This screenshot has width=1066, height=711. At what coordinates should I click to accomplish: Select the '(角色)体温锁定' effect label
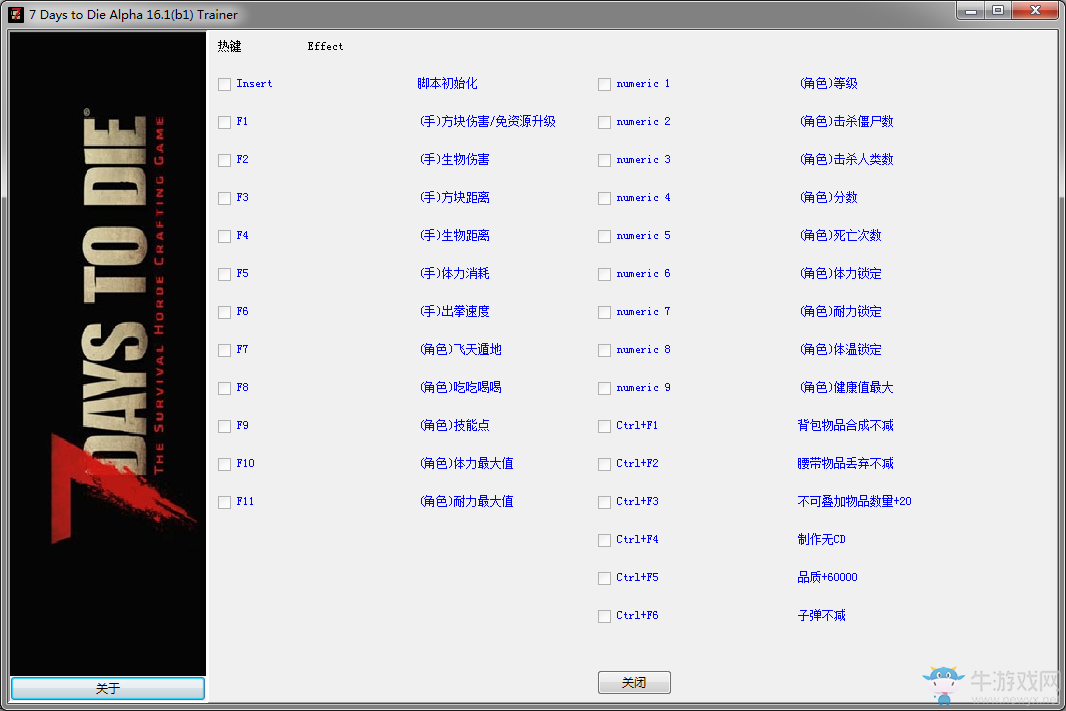click(x=840, y=350)
